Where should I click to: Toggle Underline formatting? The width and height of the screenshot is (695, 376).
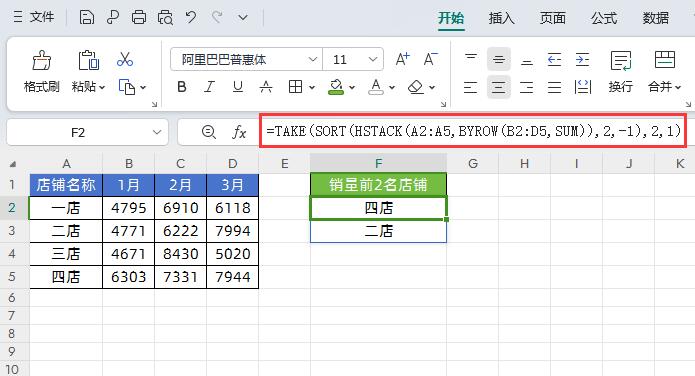tap(238, 87)
